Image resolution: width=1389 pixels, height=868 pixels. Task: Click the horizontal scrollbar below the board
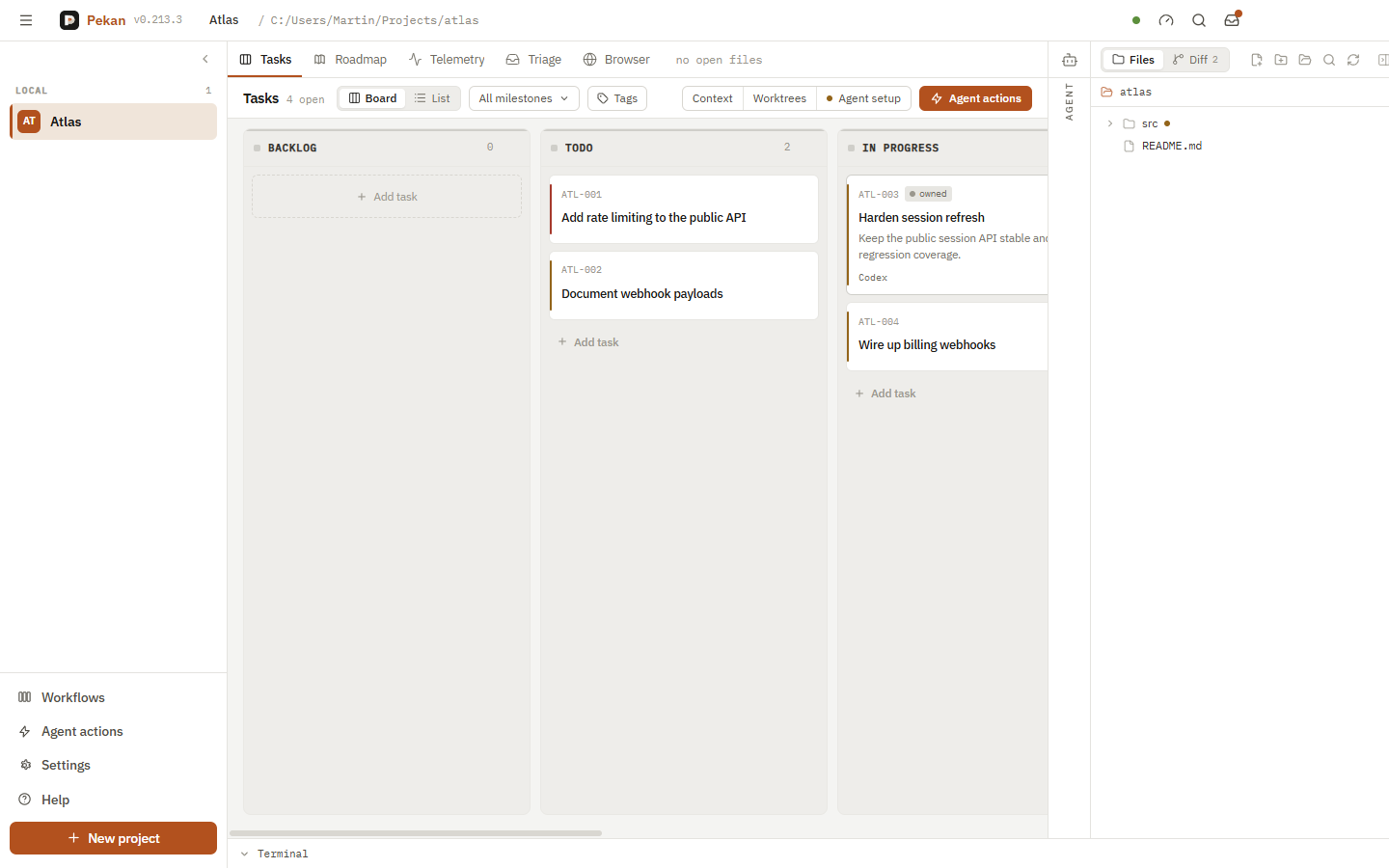click(x=416, y=833)
